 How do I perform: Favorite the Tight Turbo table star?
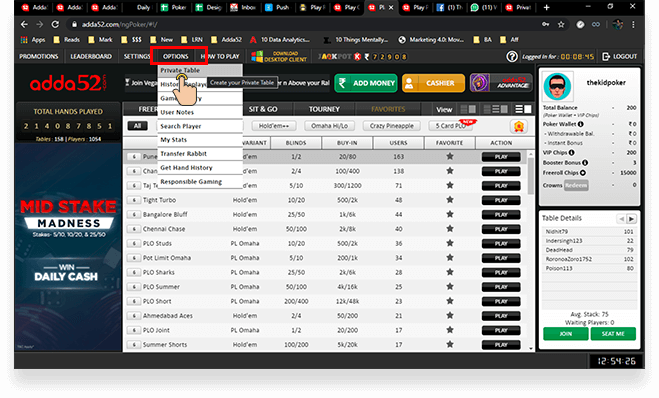450,200
